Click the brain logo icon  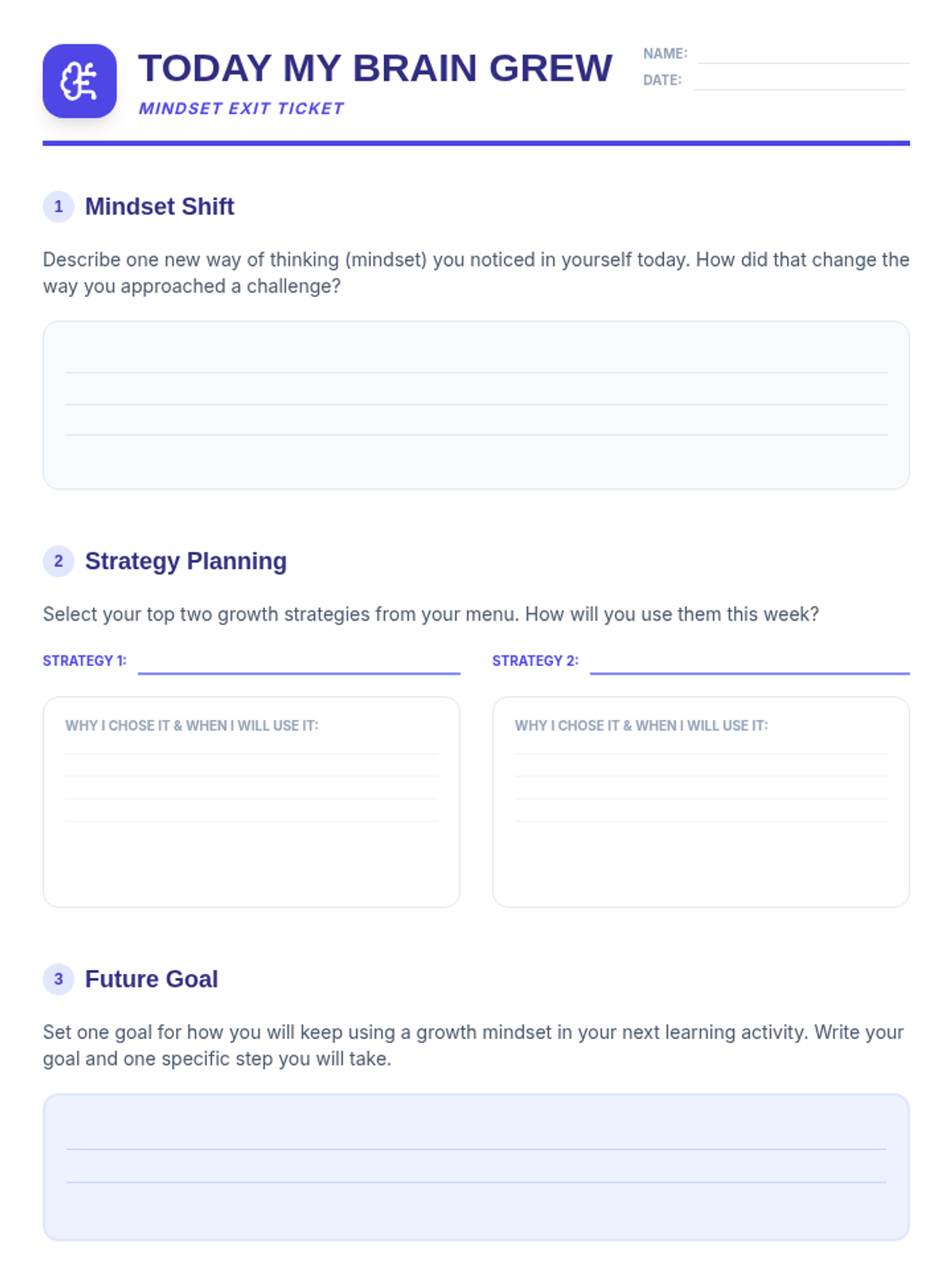[x=79, y=81]
